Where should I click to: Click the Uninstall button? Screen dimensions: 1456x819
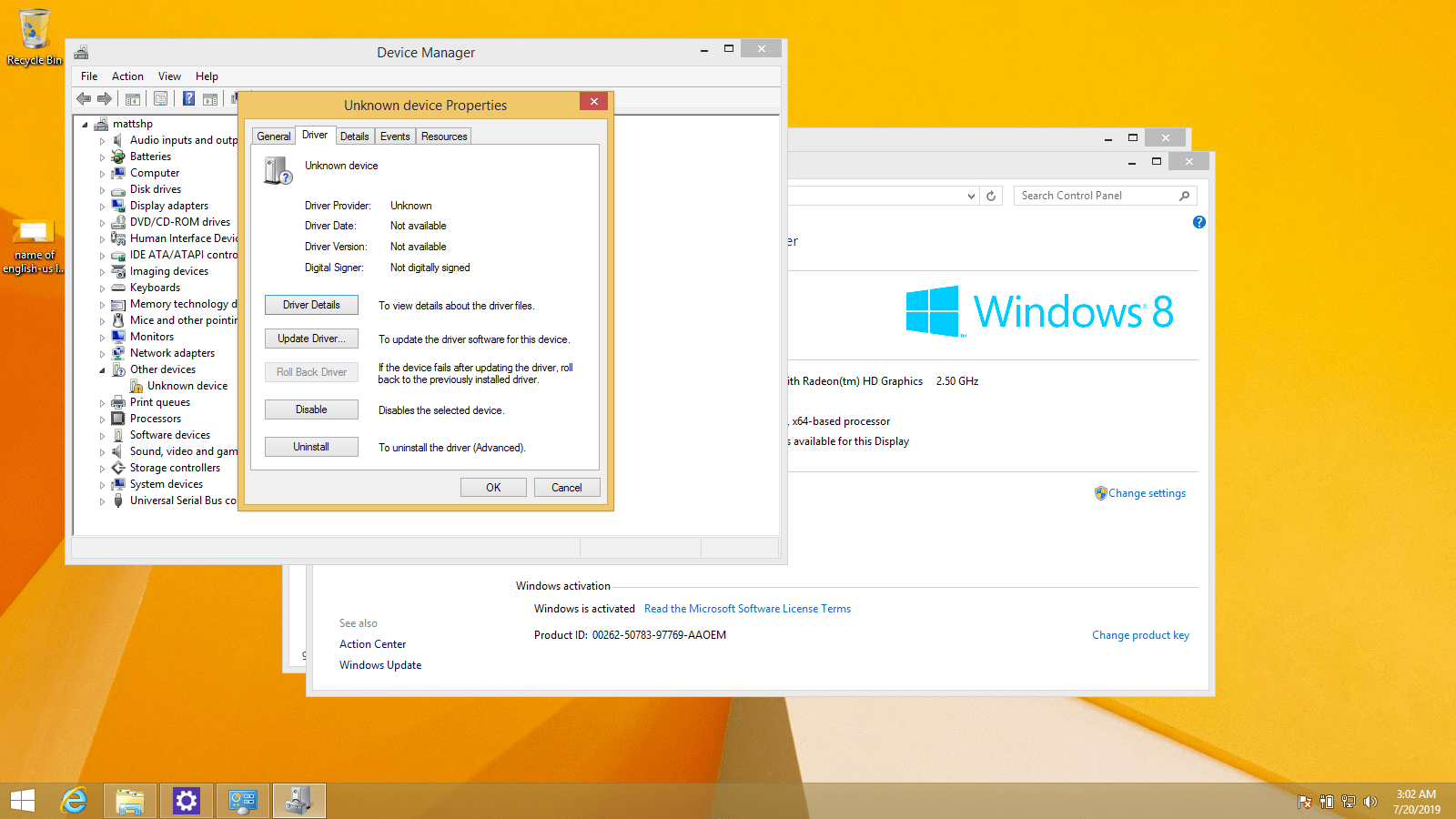(311, 447)
